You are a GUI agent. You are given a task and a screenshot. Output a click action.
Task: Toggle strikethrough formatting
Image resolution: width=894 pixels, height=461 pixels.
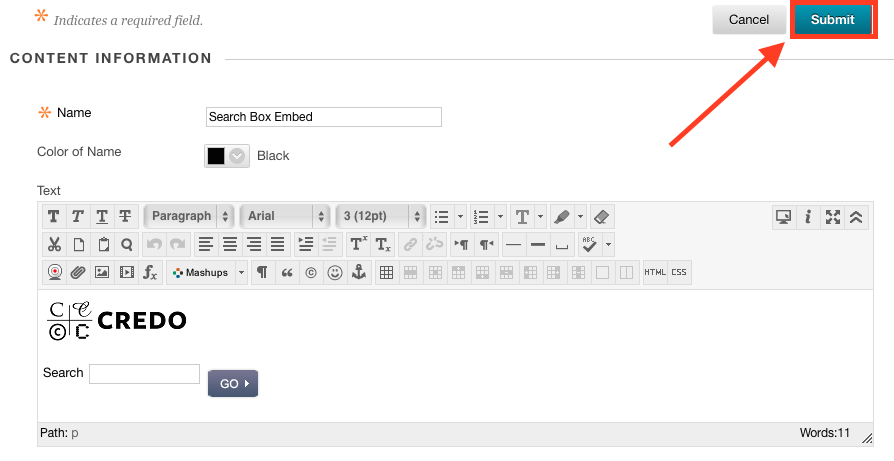click(125, 217)
